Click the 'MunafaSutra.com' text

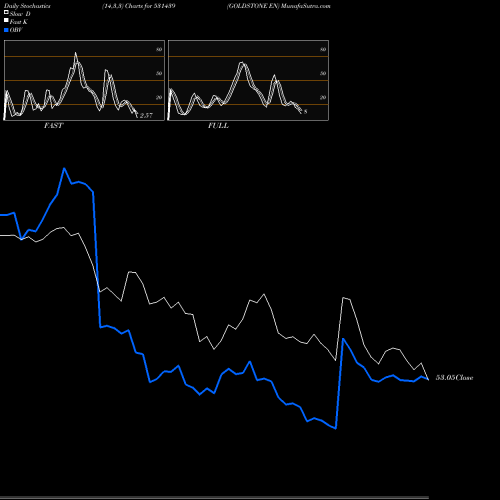pos(306,6)
